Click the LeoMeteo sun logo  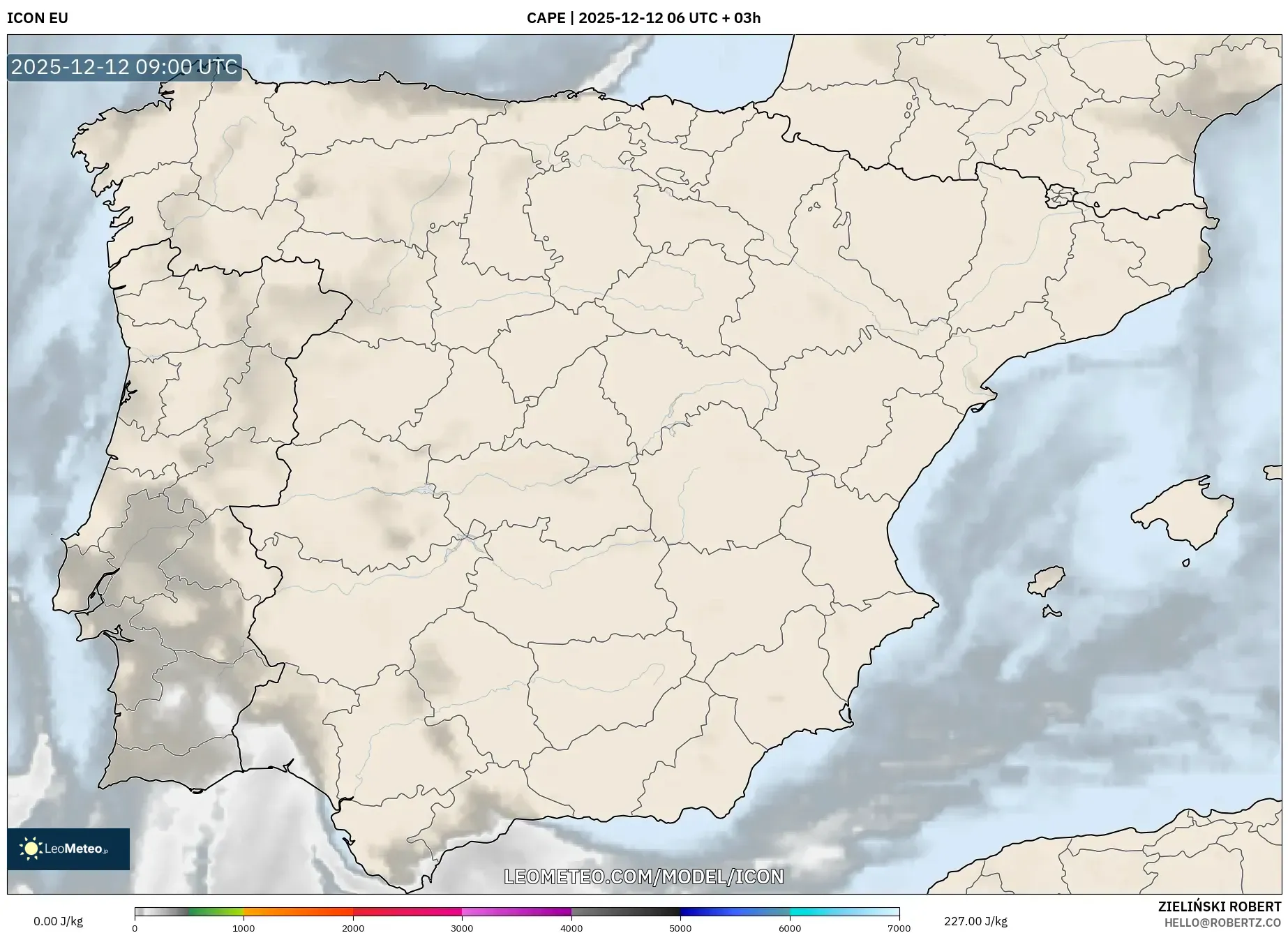[31, 849]
